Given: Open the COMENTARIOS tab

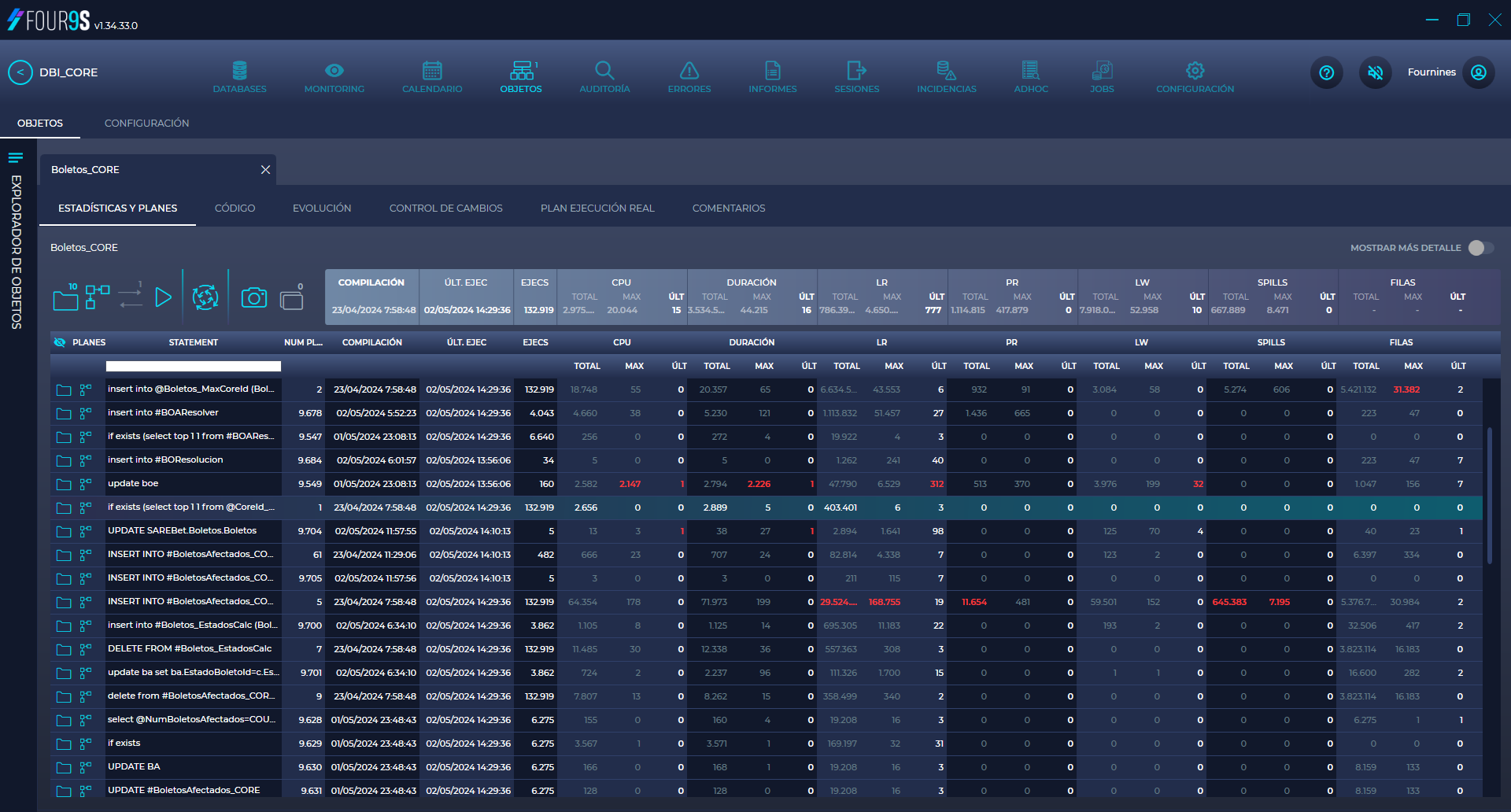Looking at the screenshot, I should pos(728,208).
